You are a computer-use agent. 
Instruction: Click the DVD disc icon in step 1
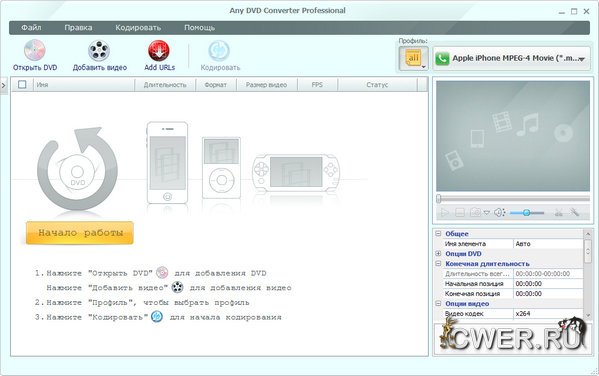click(162, 273)
